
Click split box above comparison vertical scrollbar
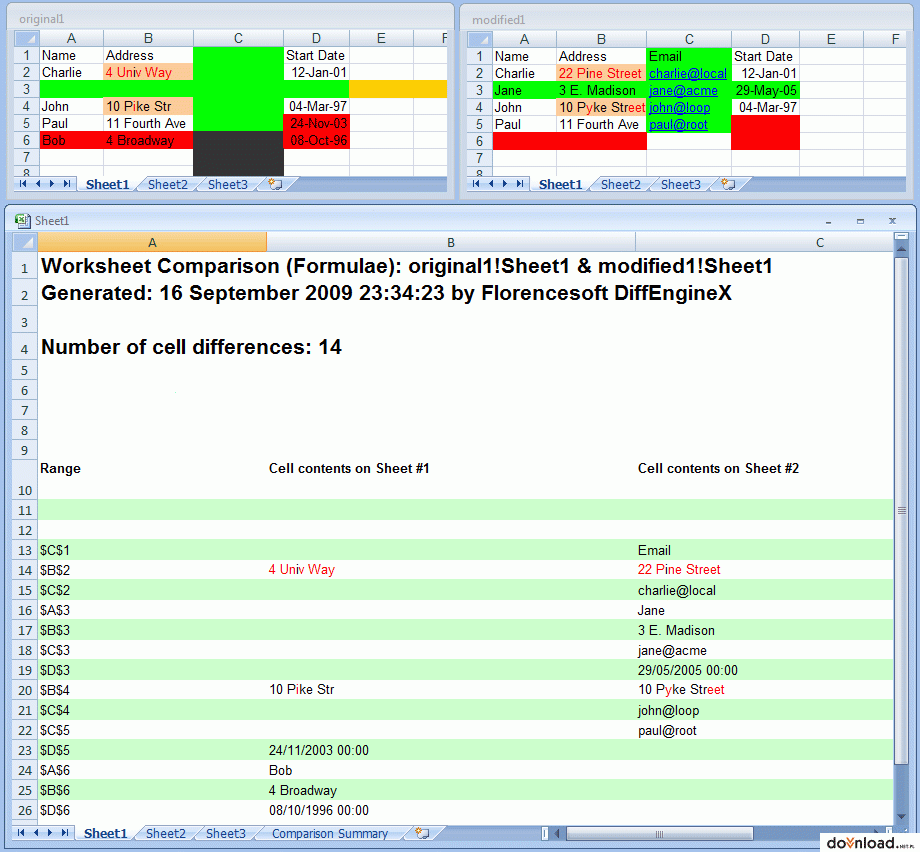(x=901, y=236)
